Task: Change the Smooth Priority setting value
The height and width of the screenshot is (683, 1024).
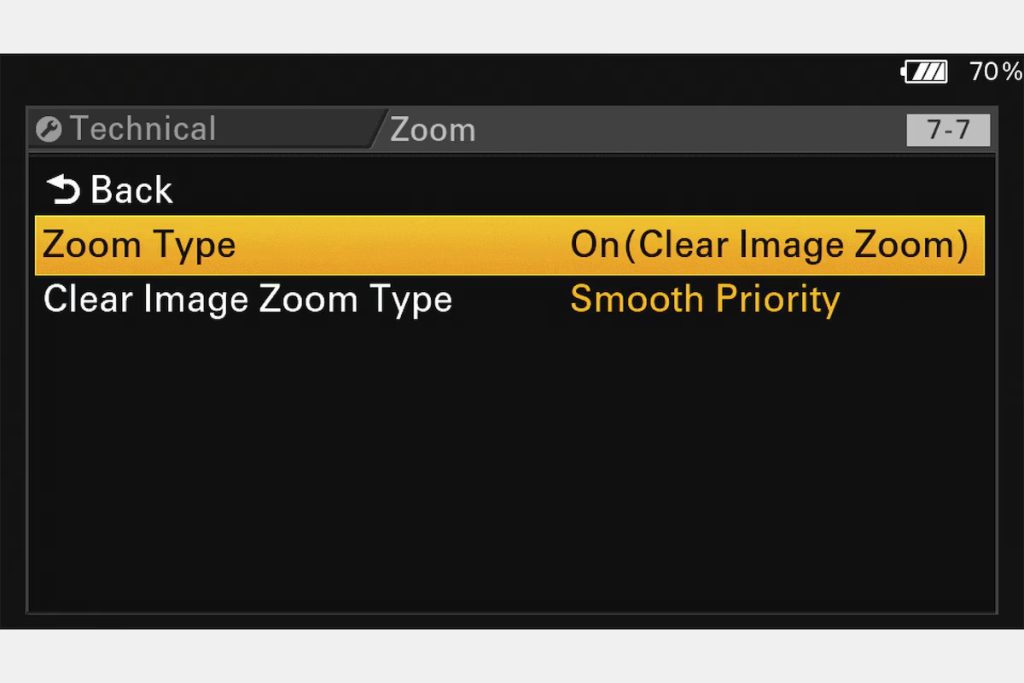Action: click(x=705, y=300)
